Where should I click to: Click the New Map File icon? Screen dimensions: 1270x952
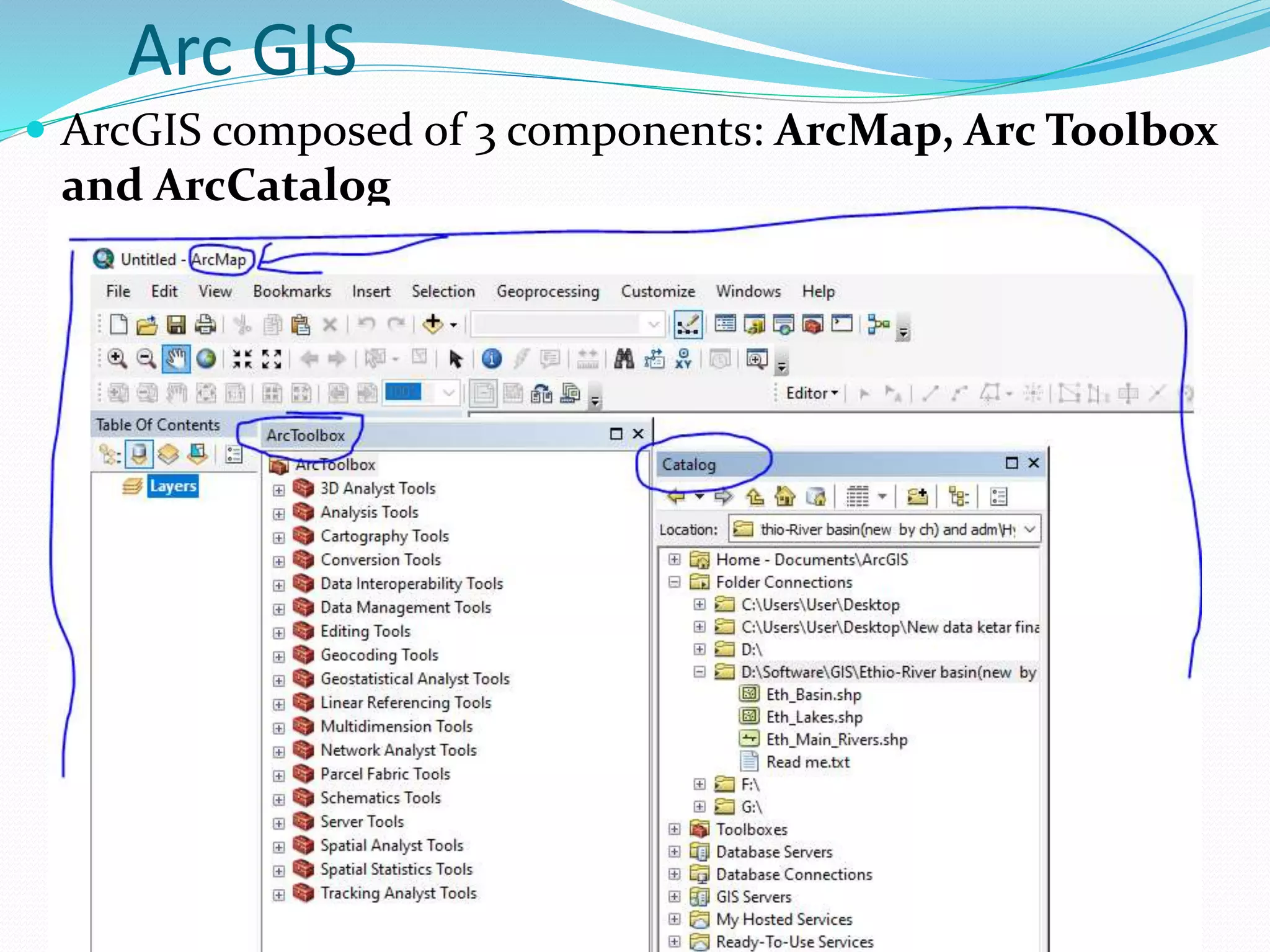click(118, 325)
